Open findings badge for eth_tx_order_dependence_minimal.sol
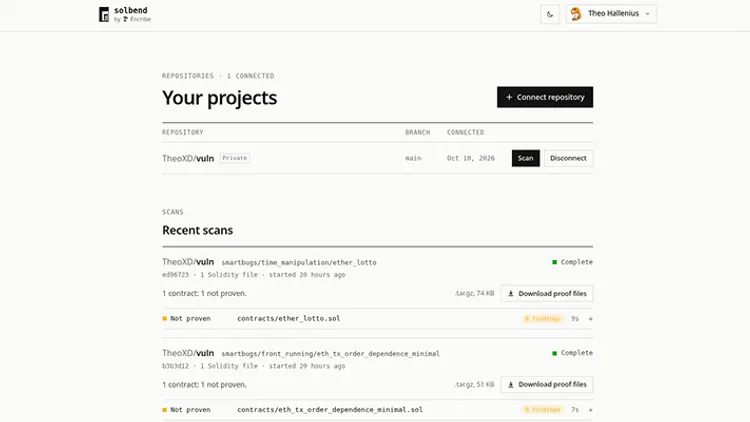The image size is (750, 422). point(542,410)
